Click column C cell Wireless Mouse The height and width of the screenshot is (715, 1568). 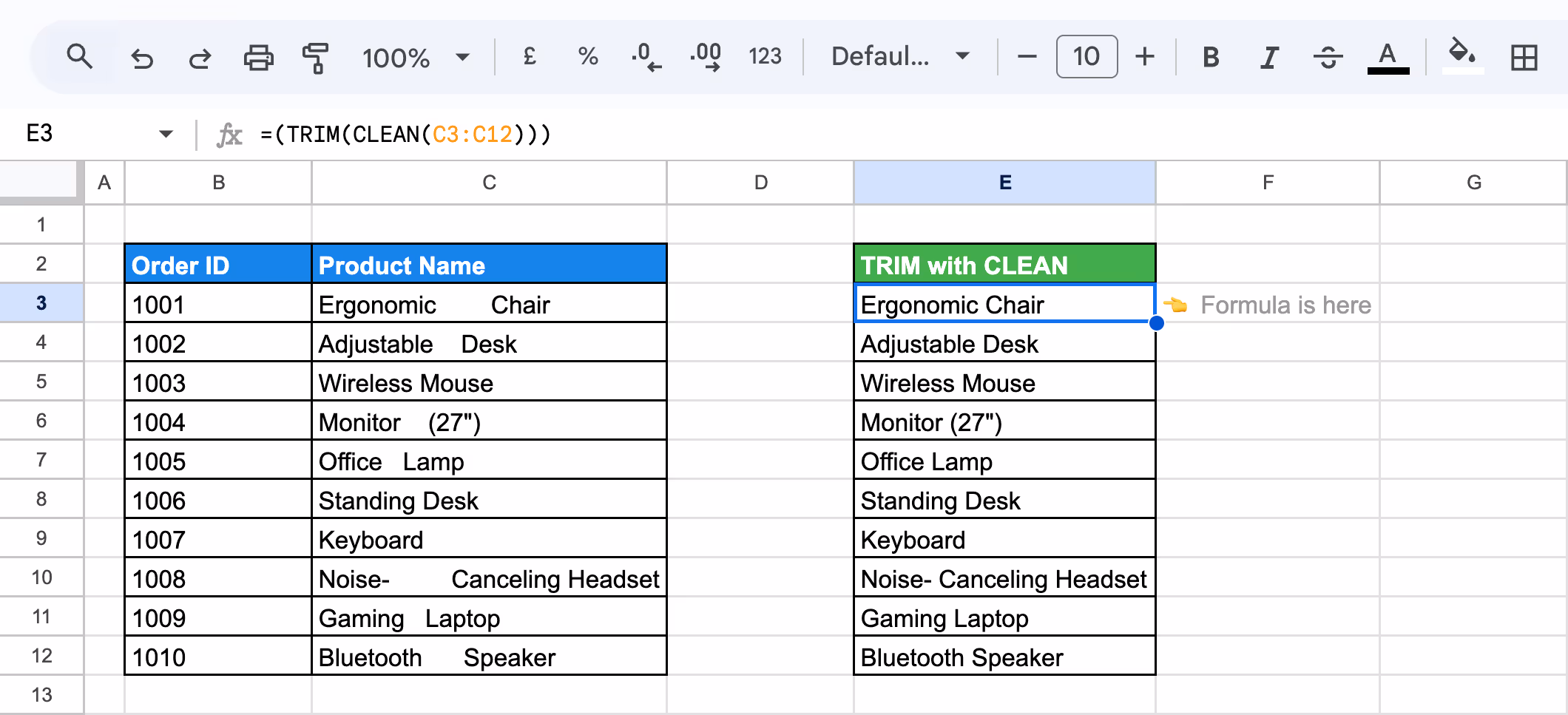point(489,382)
